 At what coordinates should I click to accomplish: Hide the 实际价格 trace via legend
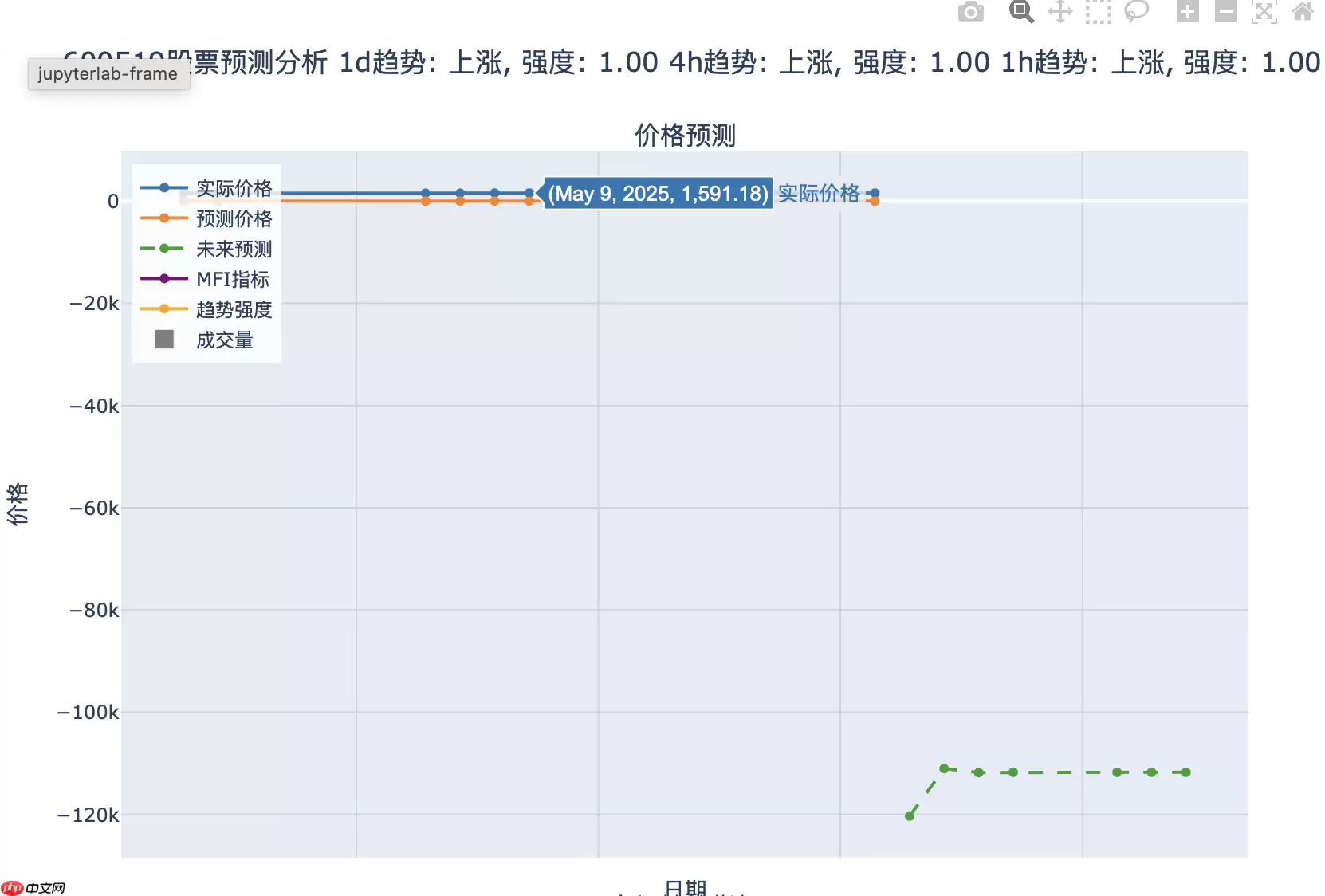(234, 188)
